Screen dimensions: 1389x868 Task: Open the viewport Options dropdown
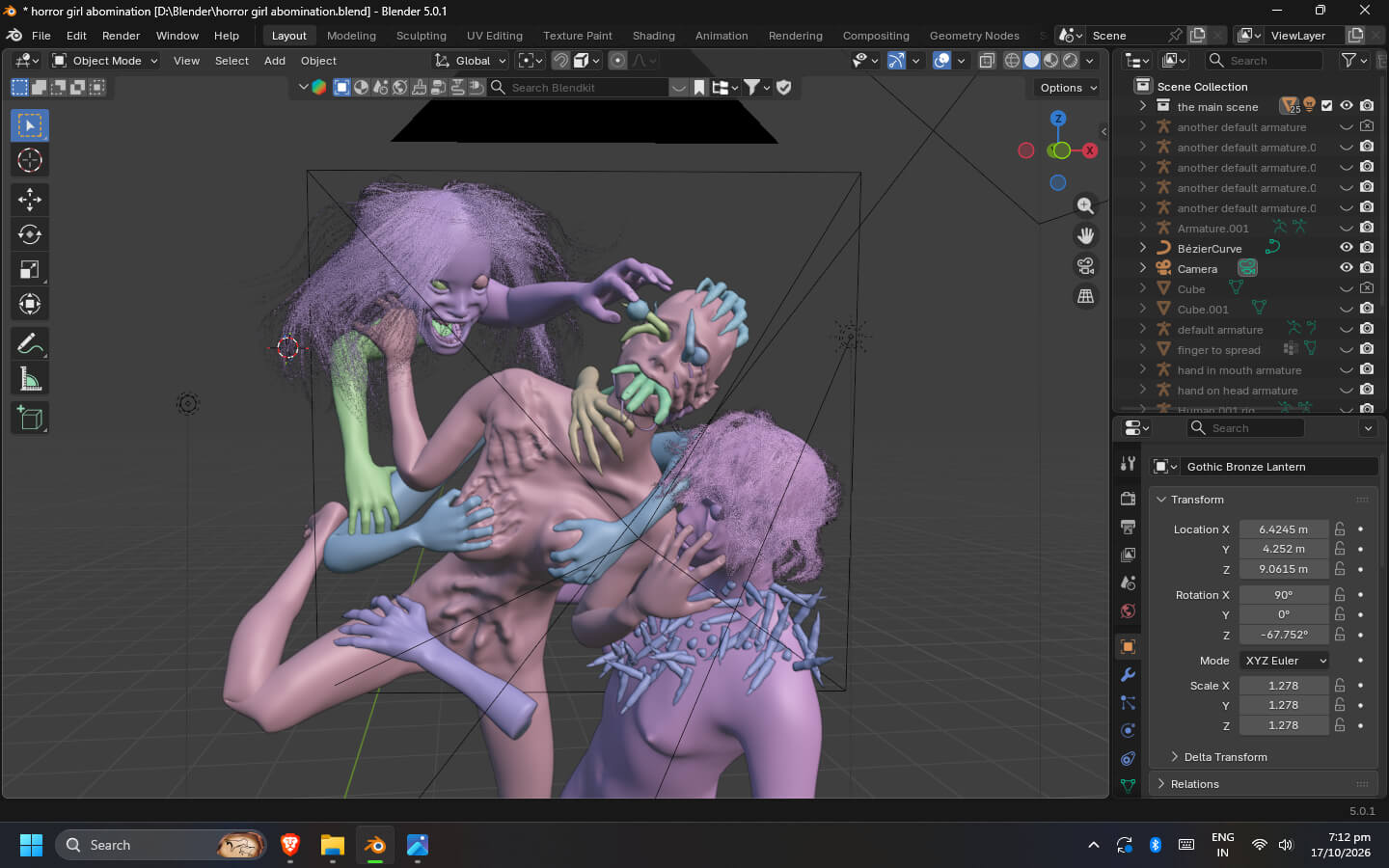click(1068, 88)
